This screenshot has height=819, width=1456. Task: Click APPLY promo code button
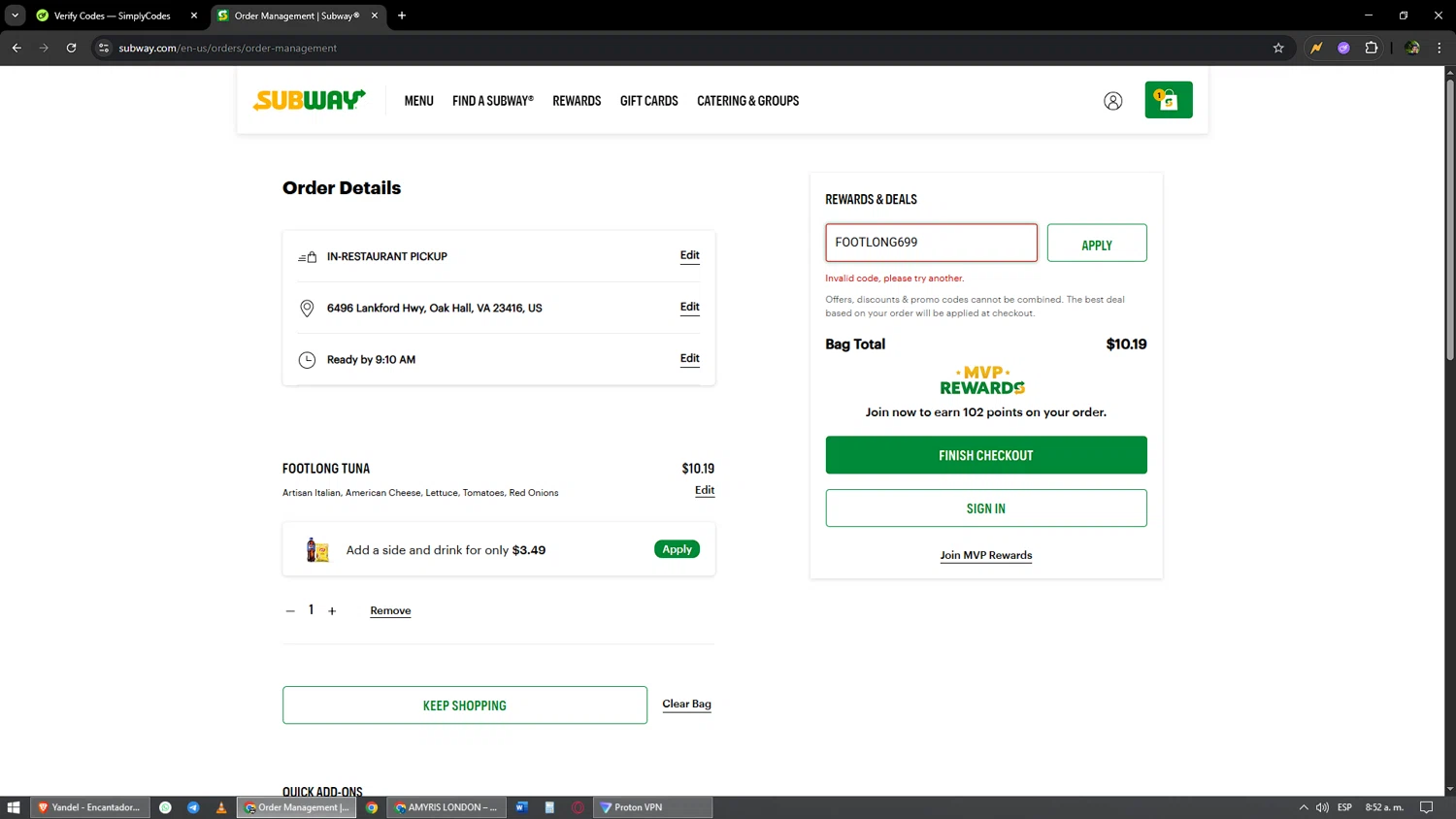(1097, 243)
